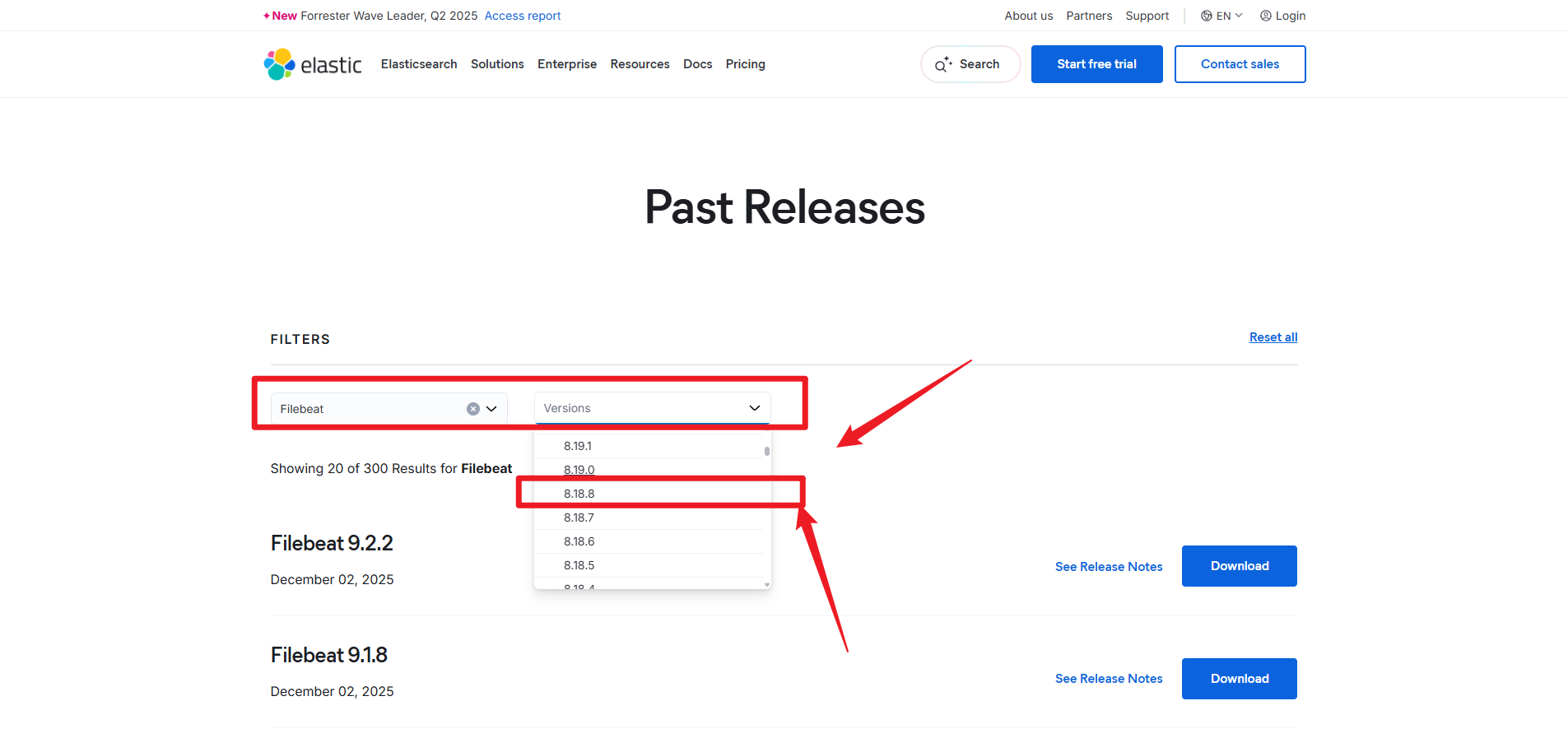Expand the Filebeat product dropdown chevron

pyautogui.click(x=491, y=409)
